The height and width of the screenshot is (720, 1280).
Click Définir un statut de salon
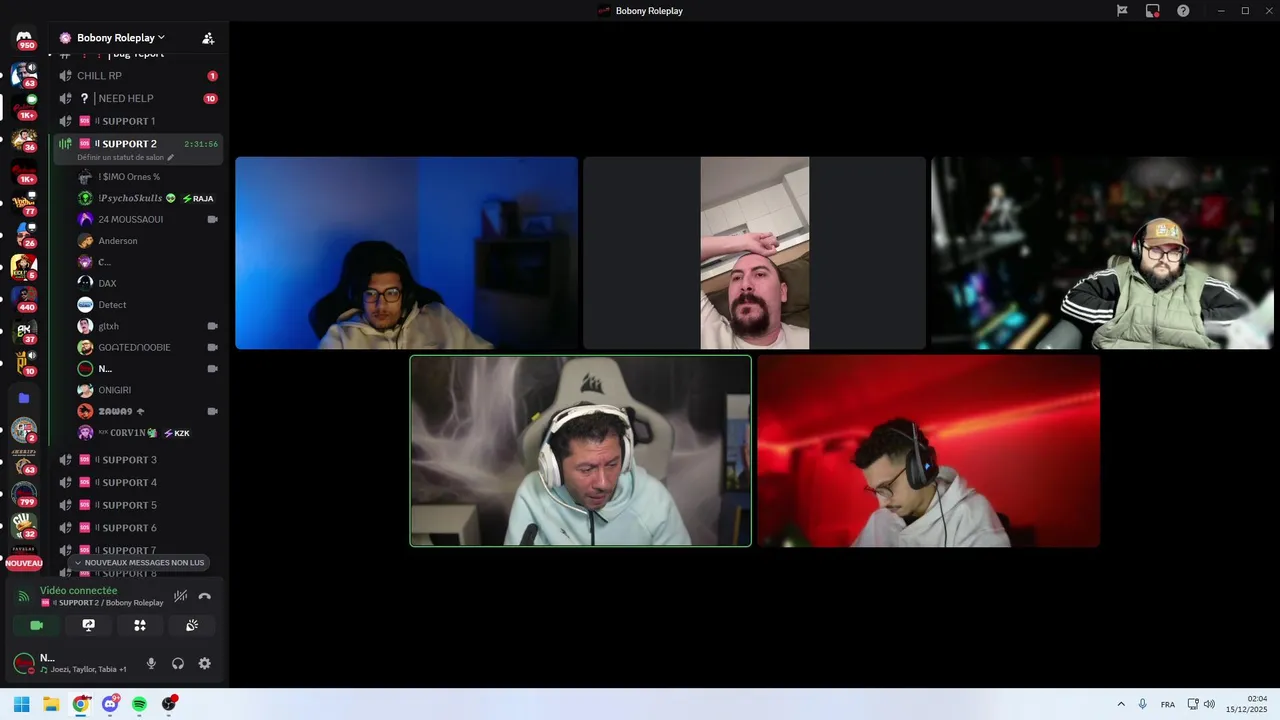[x=120, y=157]
